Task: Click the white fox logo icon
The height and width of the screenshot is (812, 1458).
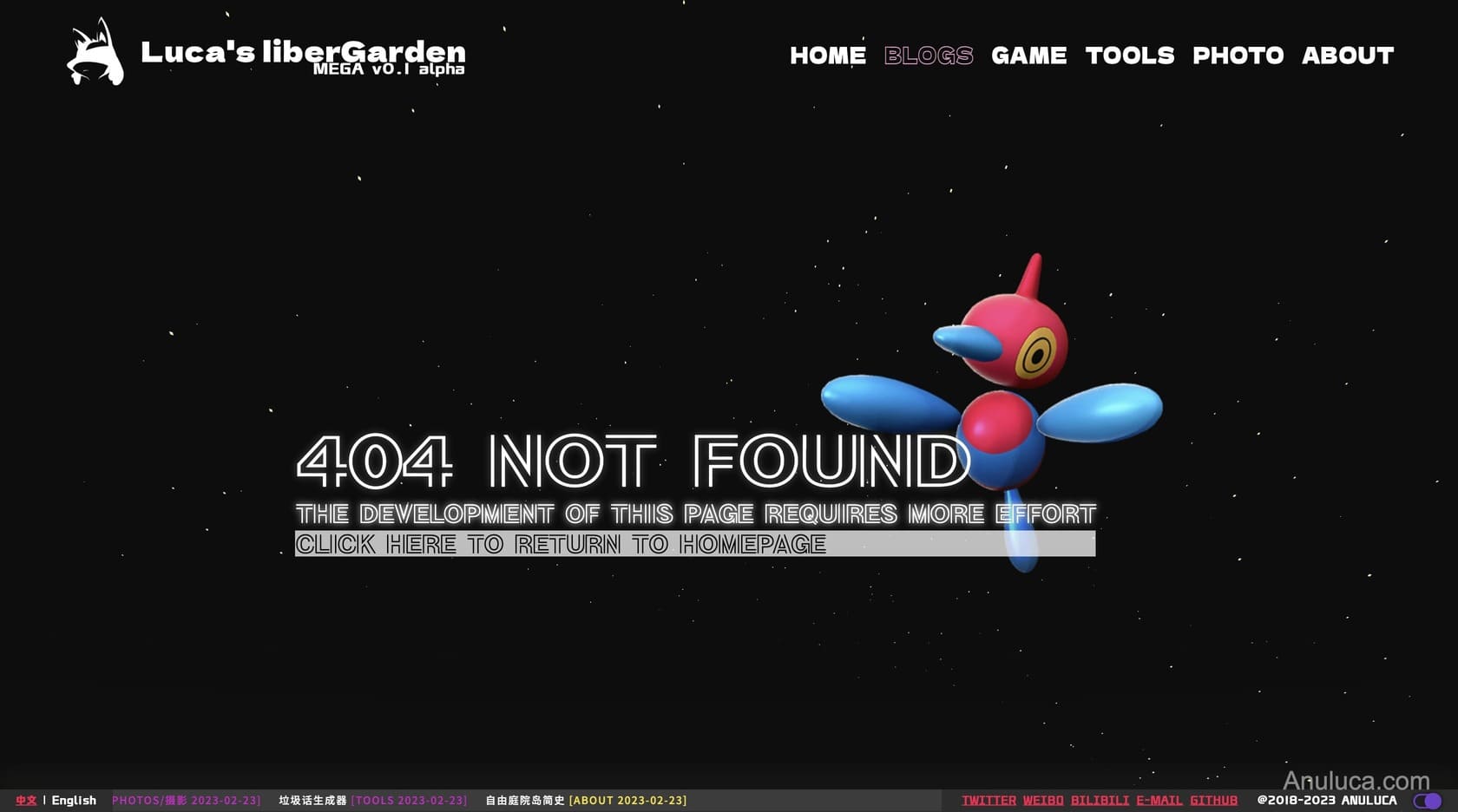Action: [x=95, y=52]
